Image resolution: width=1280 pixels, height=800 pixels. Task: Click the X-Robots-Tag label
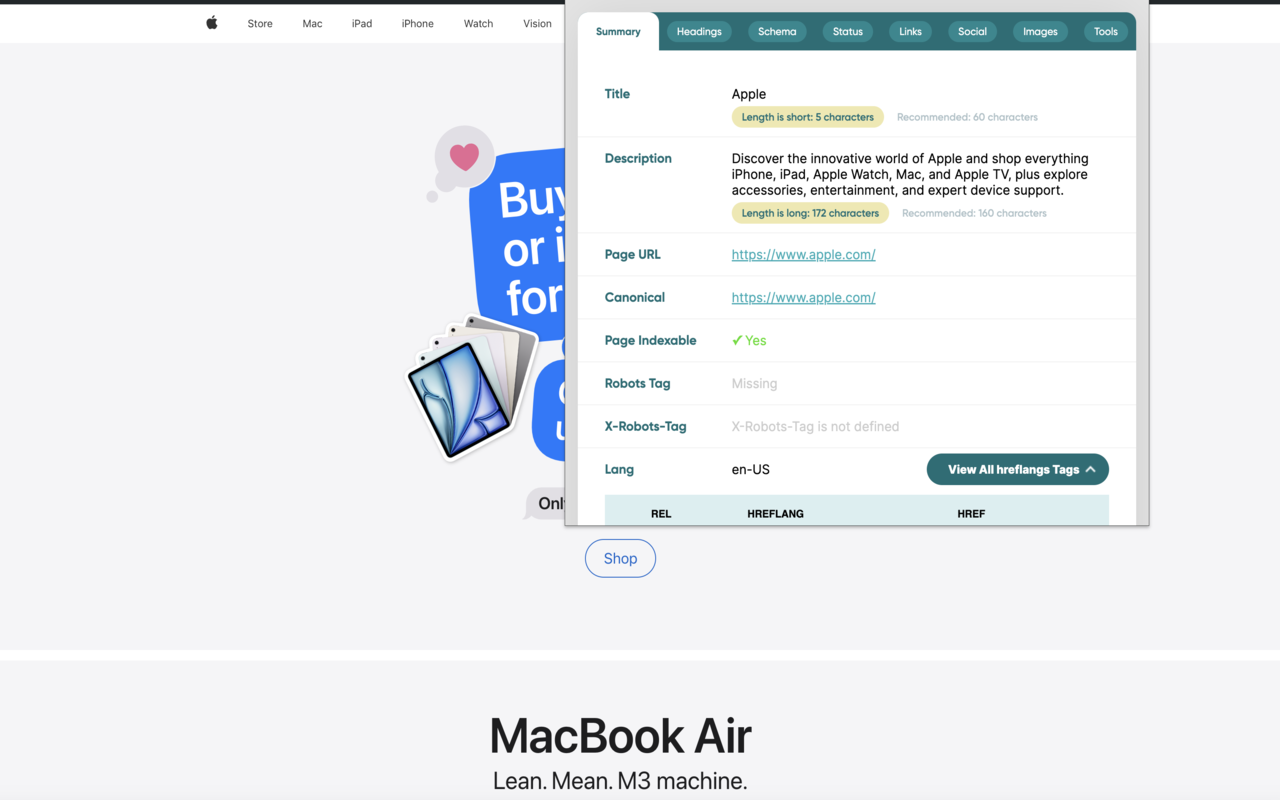(645, 427)
